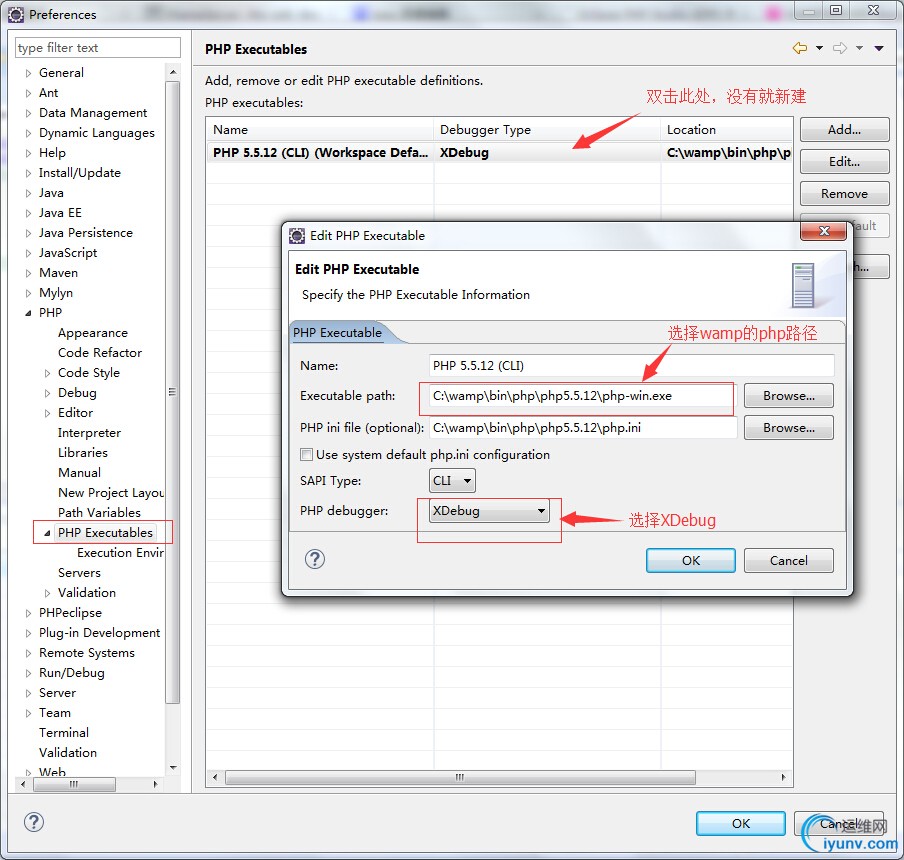
Task: Select the PHP 5.5.12 (CLI) table row
Action: click(499, 153)
